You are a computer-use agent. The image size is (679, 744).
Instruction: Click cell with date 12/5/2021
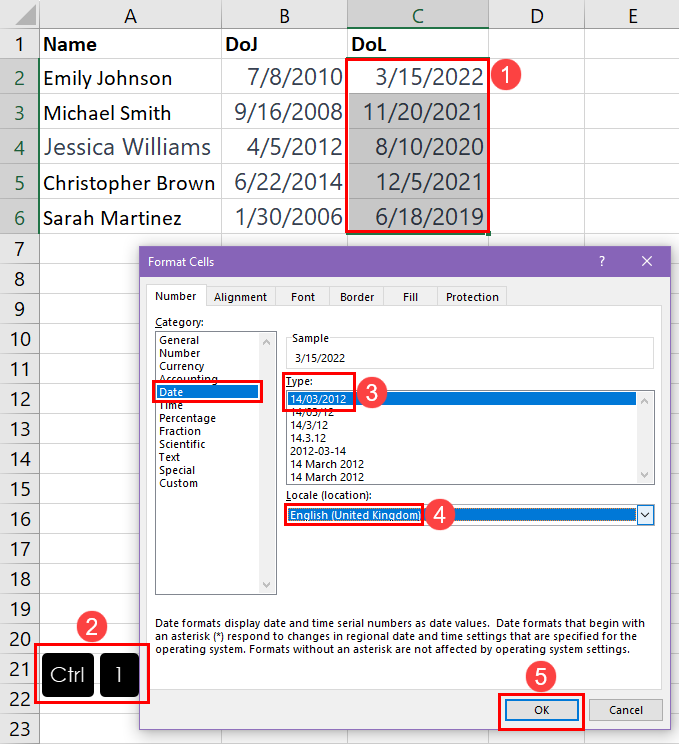pyautogui.click(x=418, y=182)
